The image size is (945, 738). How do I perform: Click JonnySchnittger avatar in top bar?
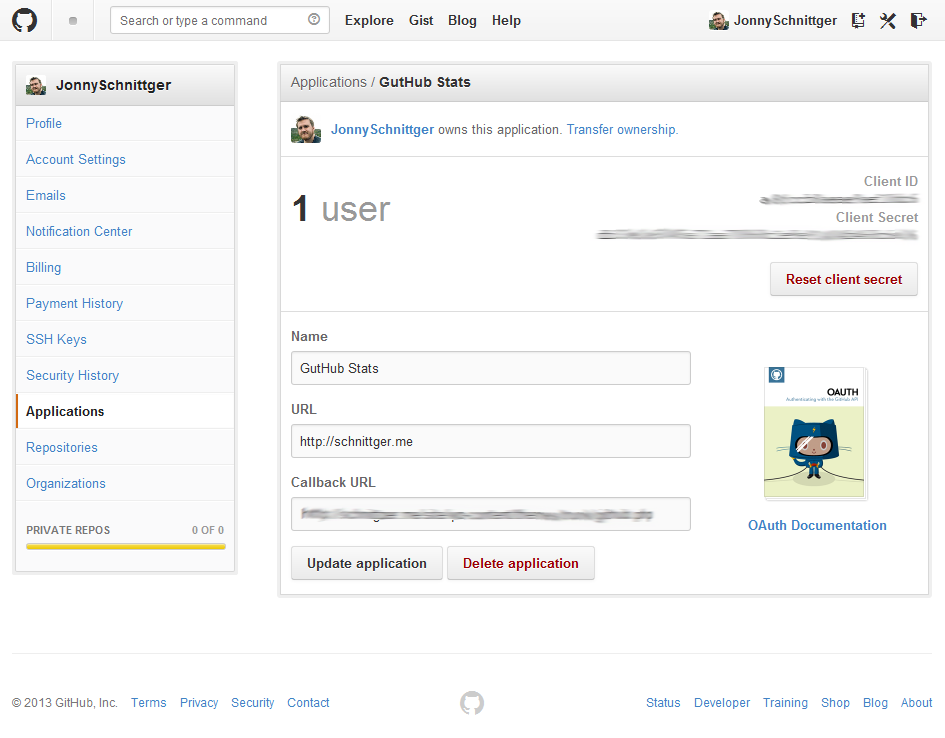pyautogui.click(x=718, y=20)
